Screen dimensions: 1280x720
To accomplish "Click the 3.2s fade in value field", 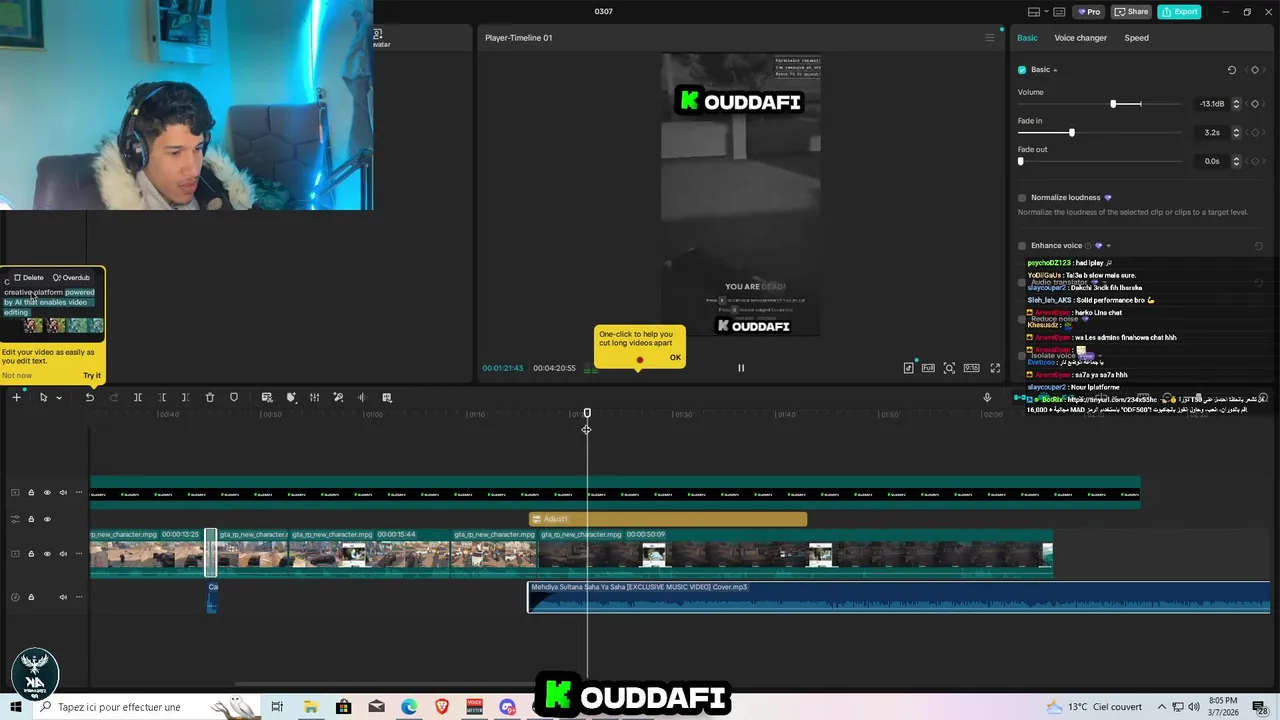I will [x=1210, y=132].
